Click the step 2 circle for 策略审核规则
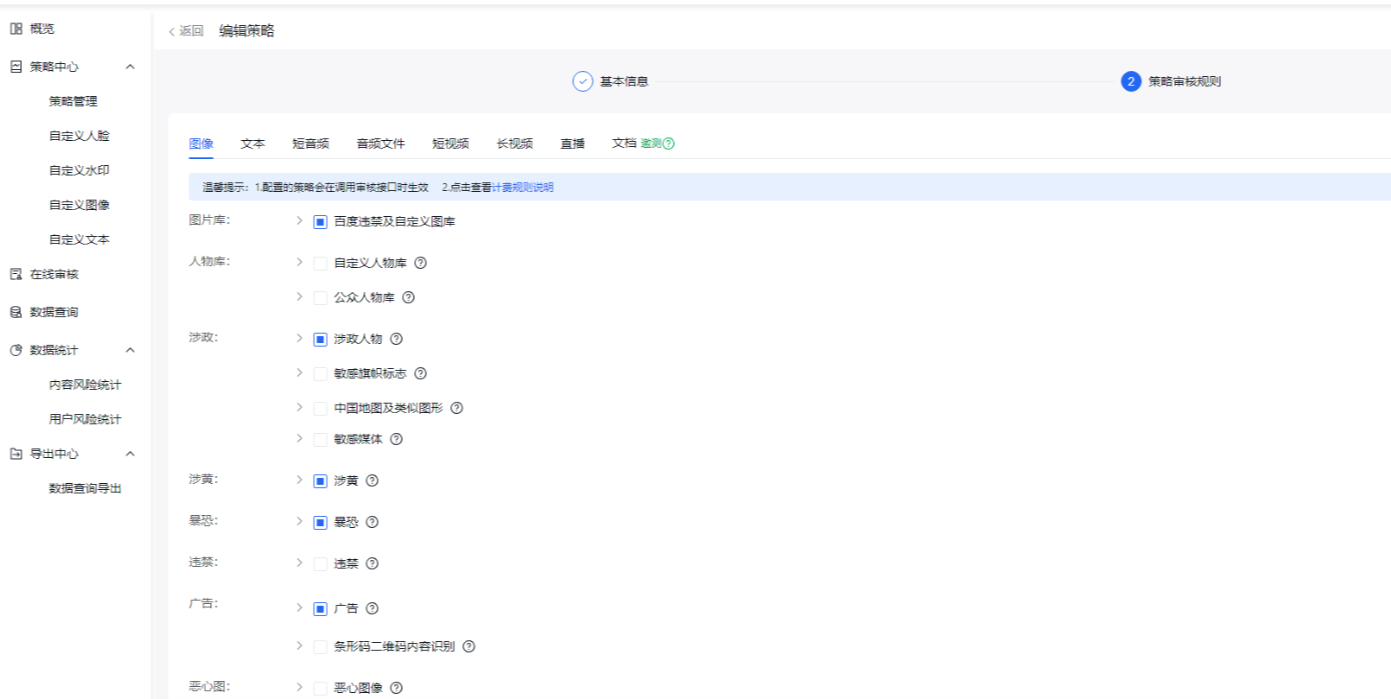1391x699 pixels. point(1131,82)
